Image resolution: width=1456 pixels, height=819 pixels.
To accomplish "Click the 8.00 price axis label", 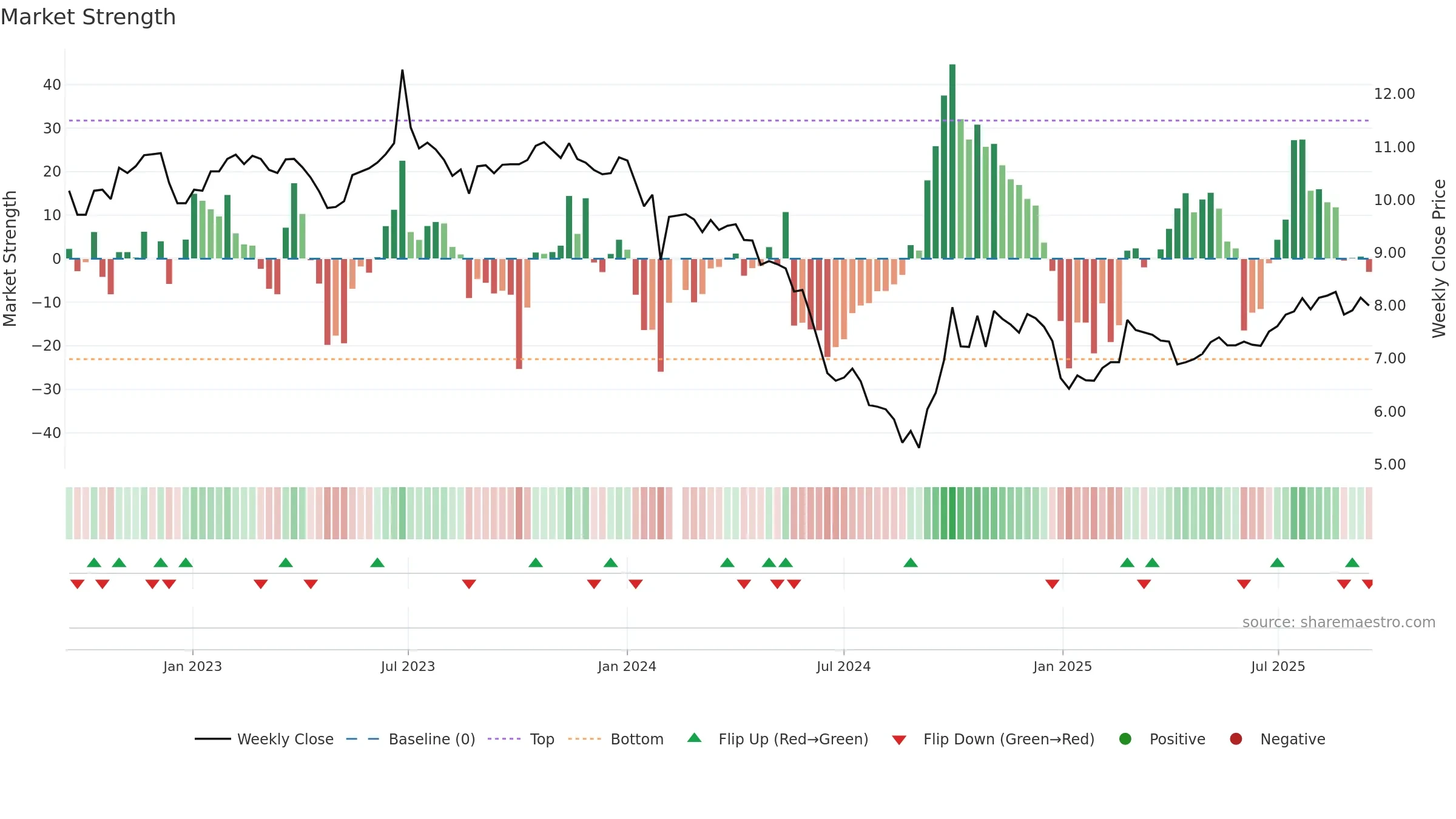I will click(x=1389, y=306).
